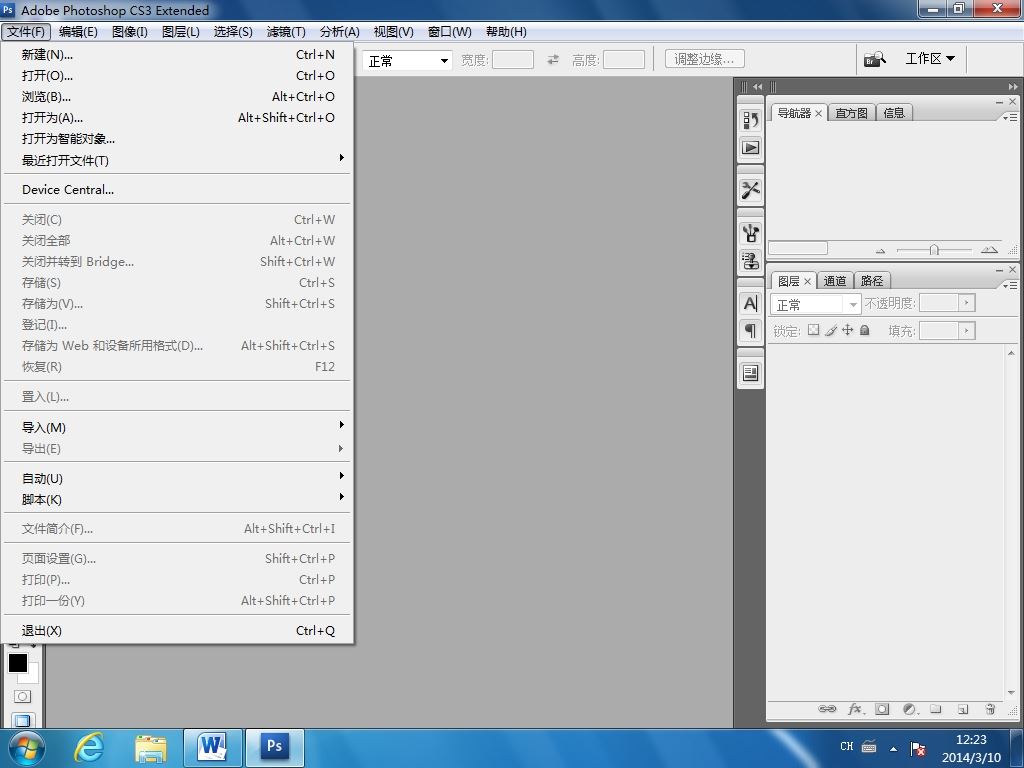Click the black foreground color swatch
Screen dimensions: 1024x768
pyautogui.click(x=18, y=663)
